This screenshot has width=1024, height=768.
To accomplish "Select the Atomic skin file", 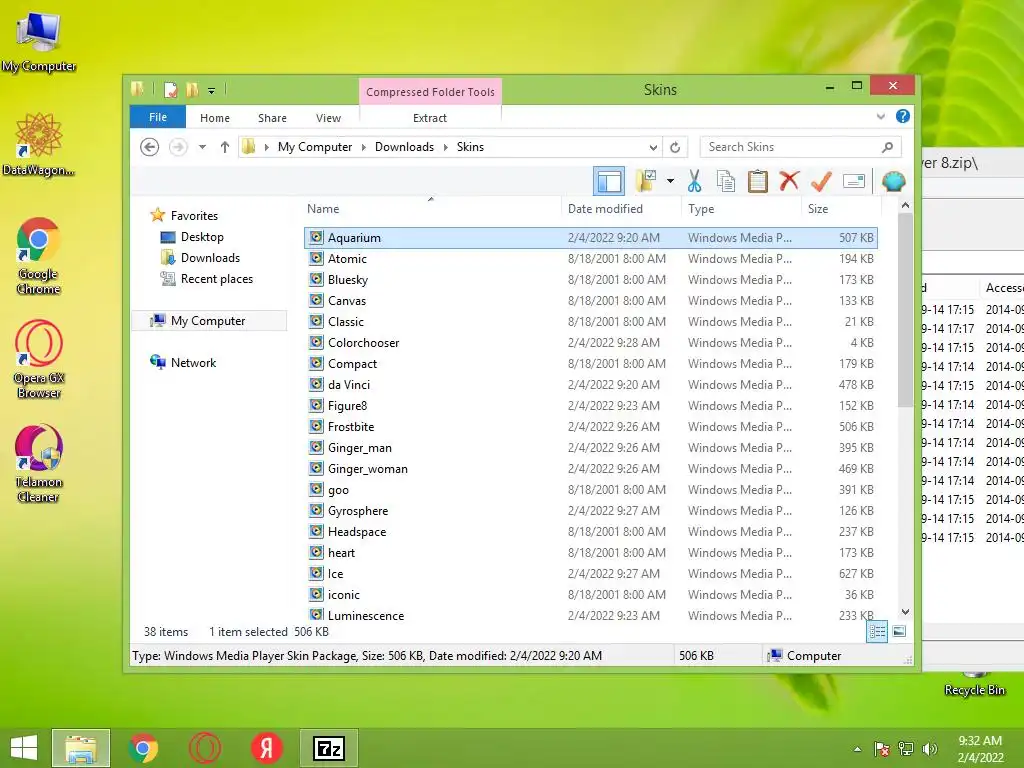I will pyautogui.click(x=590, y=259).
